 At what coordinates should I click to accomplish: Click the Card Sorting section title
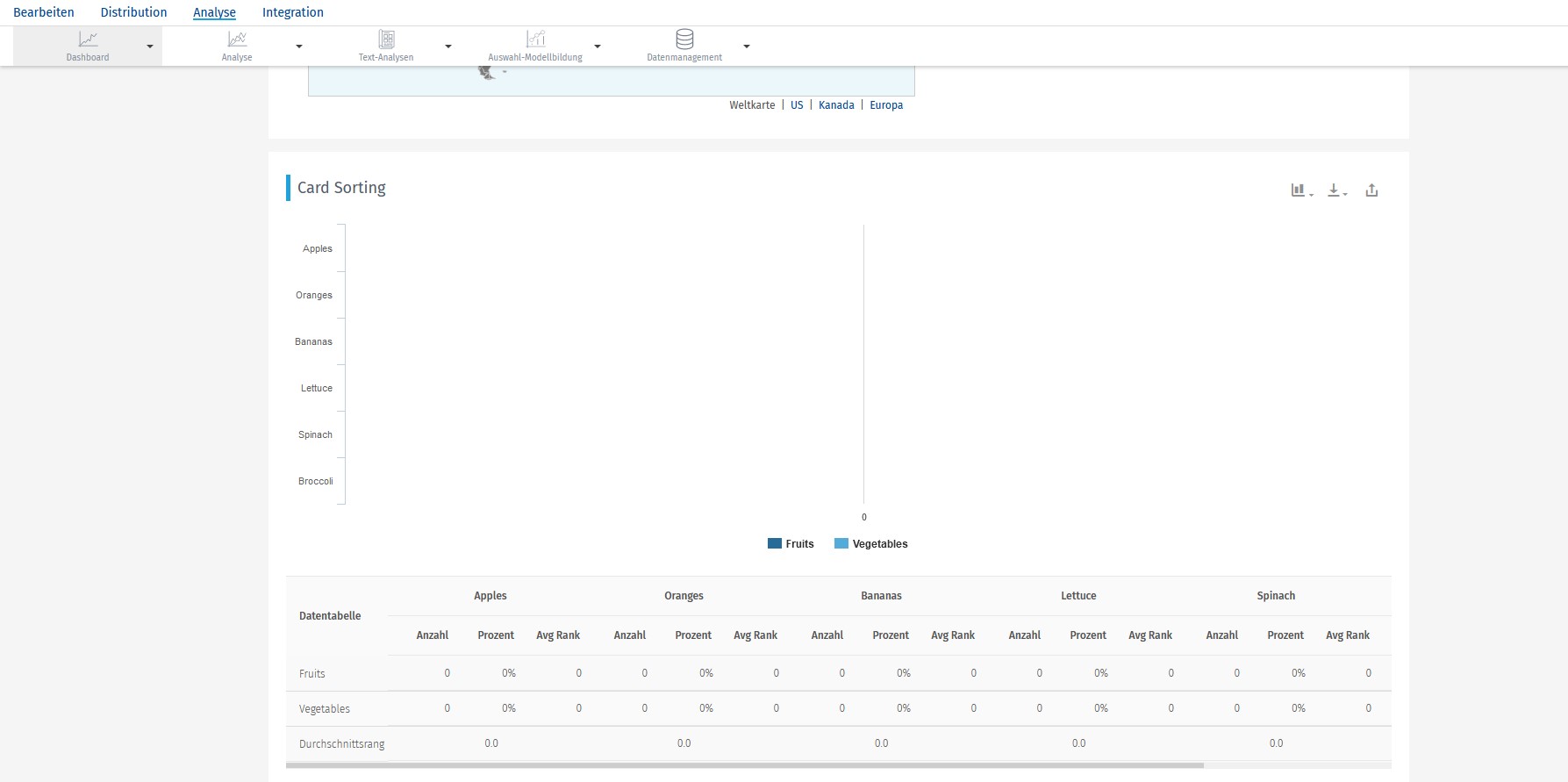coord(341,188)
